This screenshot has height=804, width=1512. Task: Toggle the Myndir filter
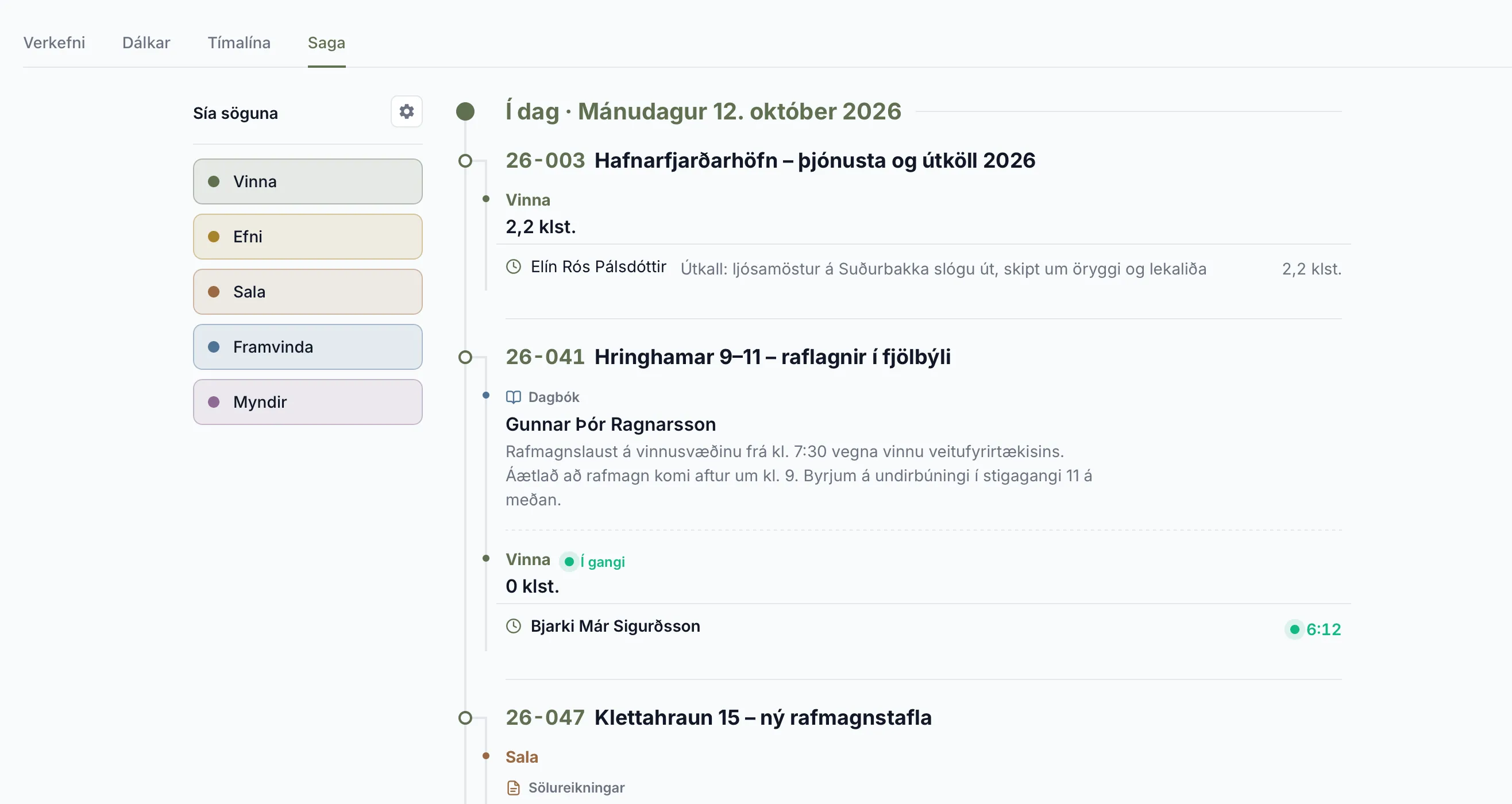(x=307, y=402)
